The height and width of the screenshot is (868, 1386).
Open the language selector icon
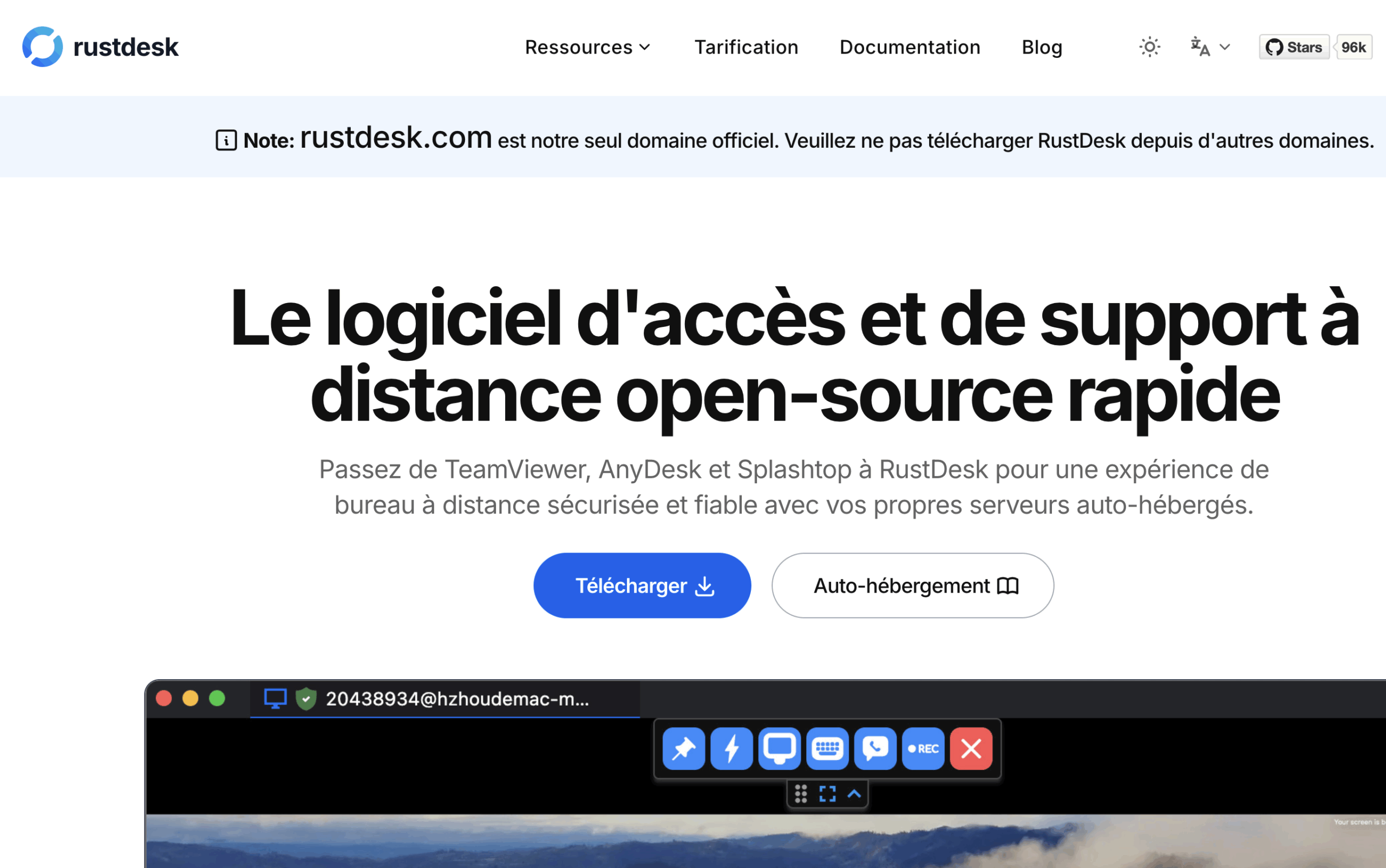pos(1210,47)
